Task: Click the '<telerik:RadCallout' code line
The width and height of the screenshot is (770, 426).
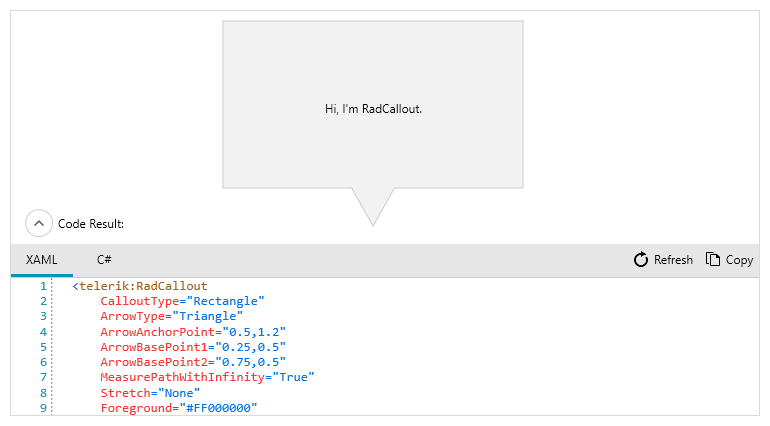Action: point(140,286)
